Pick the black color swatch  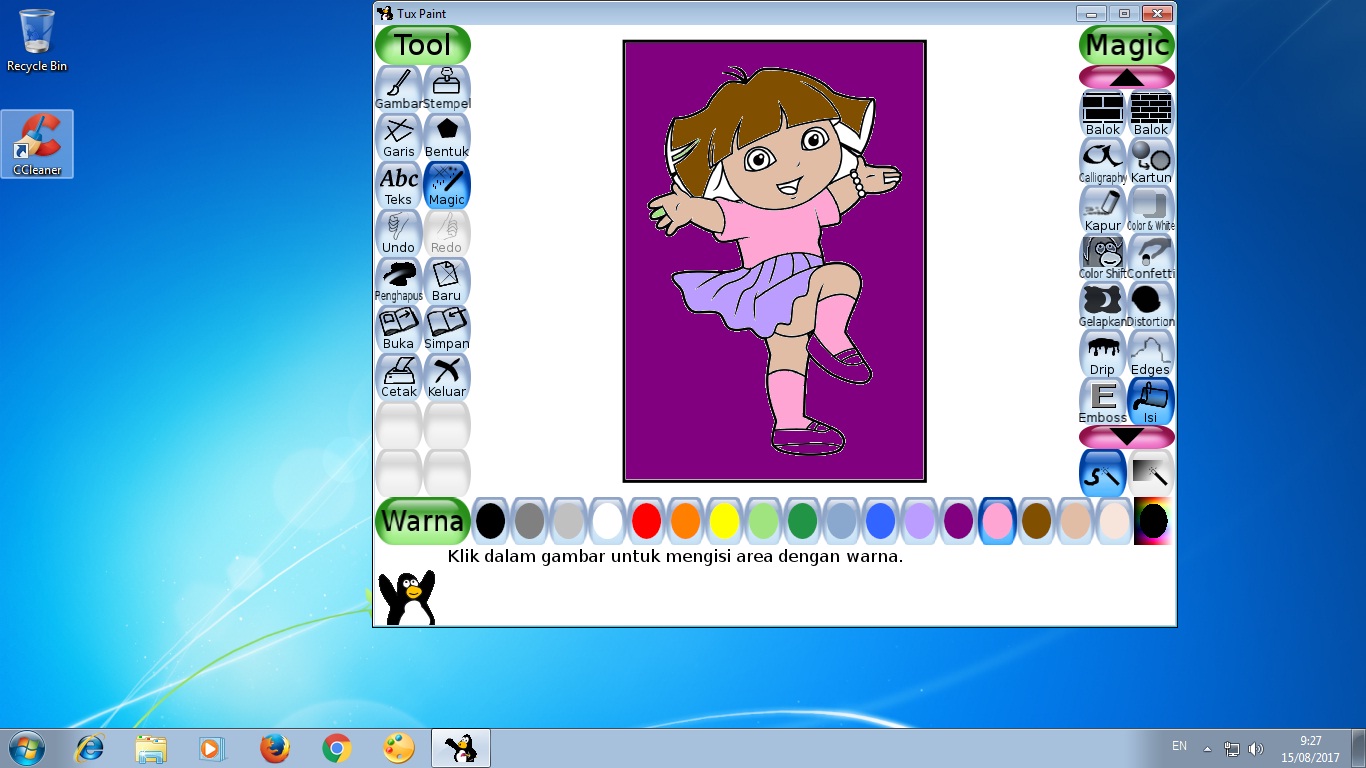(490, 521)
